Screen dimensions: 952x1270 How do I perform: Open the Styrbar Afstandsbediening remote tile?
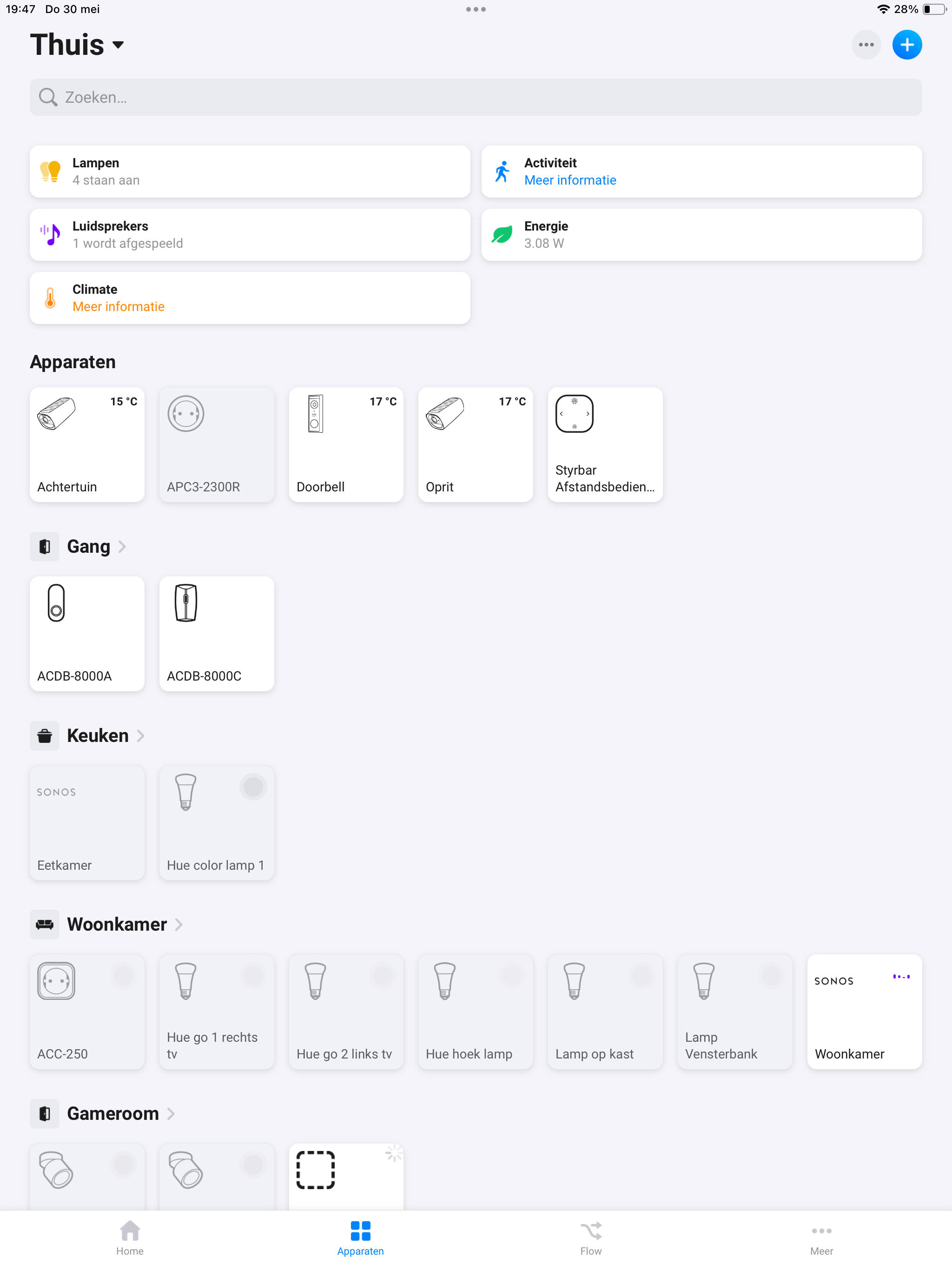point(605,444)
